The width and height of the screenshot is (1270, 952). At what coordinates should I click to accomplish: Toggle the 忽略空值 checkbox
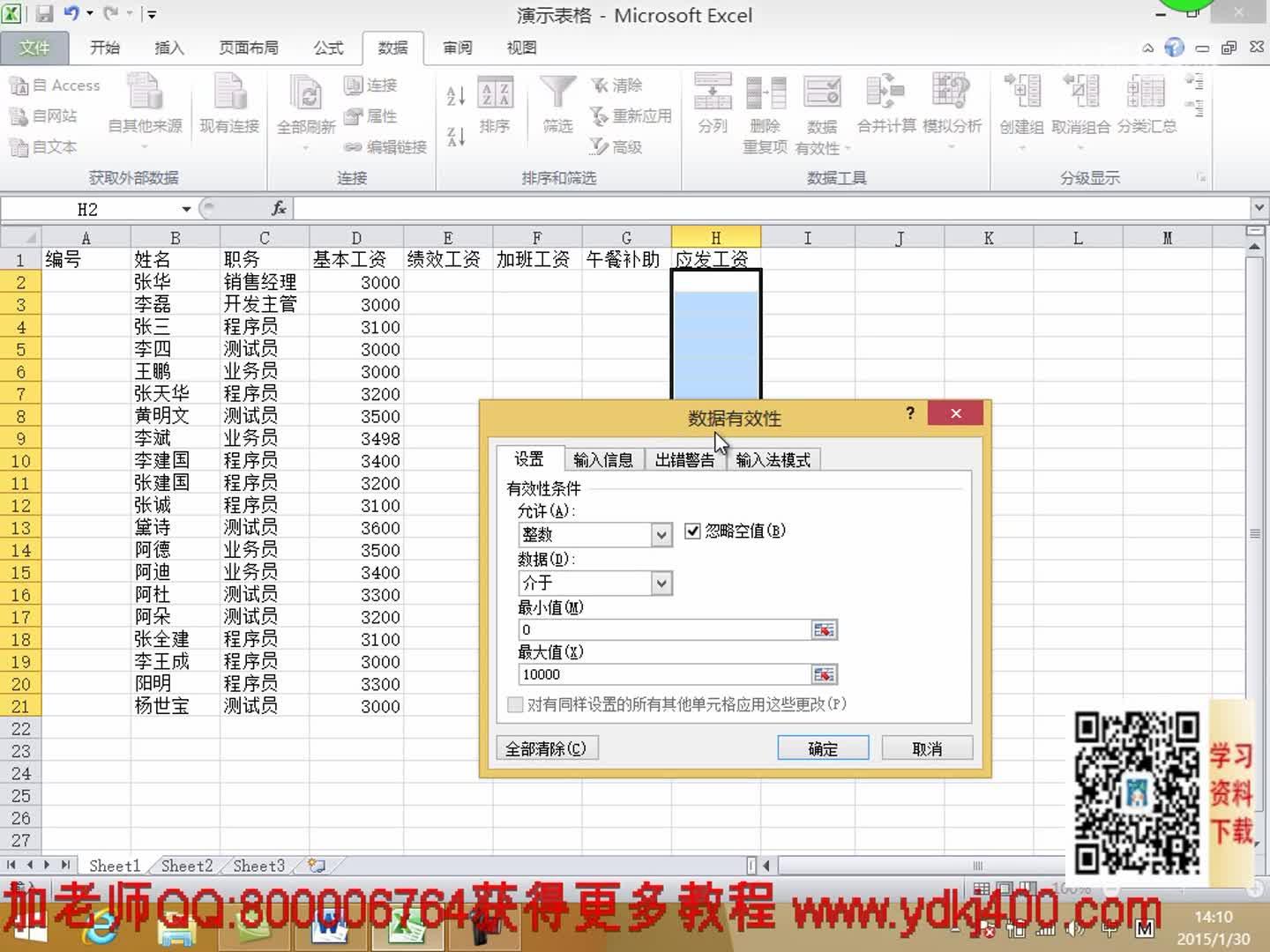pos(692,531)
